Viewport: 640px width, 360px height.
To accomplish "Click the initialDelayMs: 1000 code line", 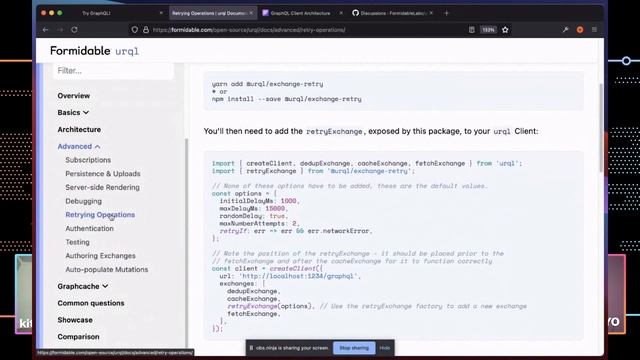I will [260, 201].
